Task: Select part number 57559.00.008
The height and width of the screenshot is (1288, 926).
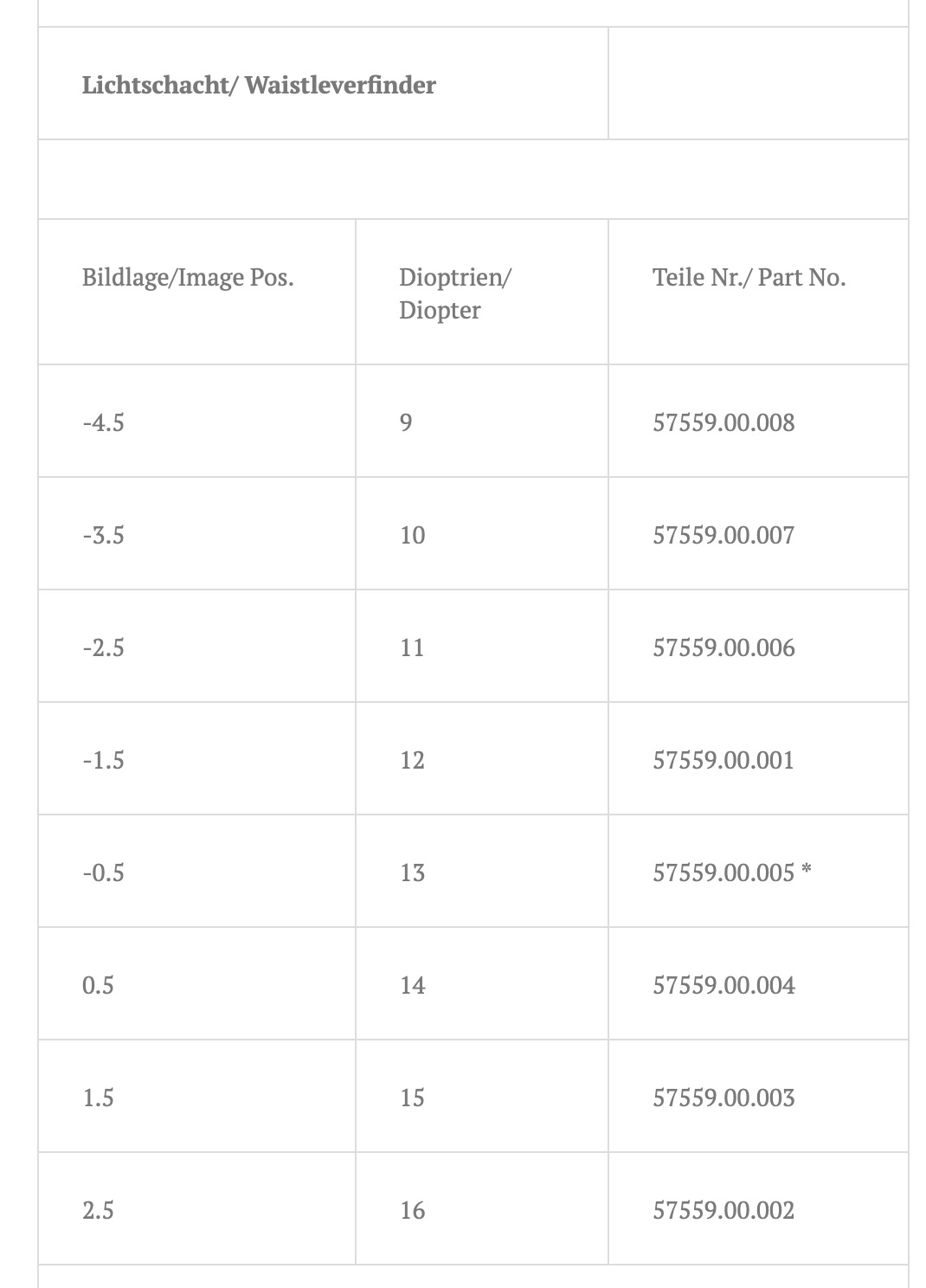Action: click(723, 422)
